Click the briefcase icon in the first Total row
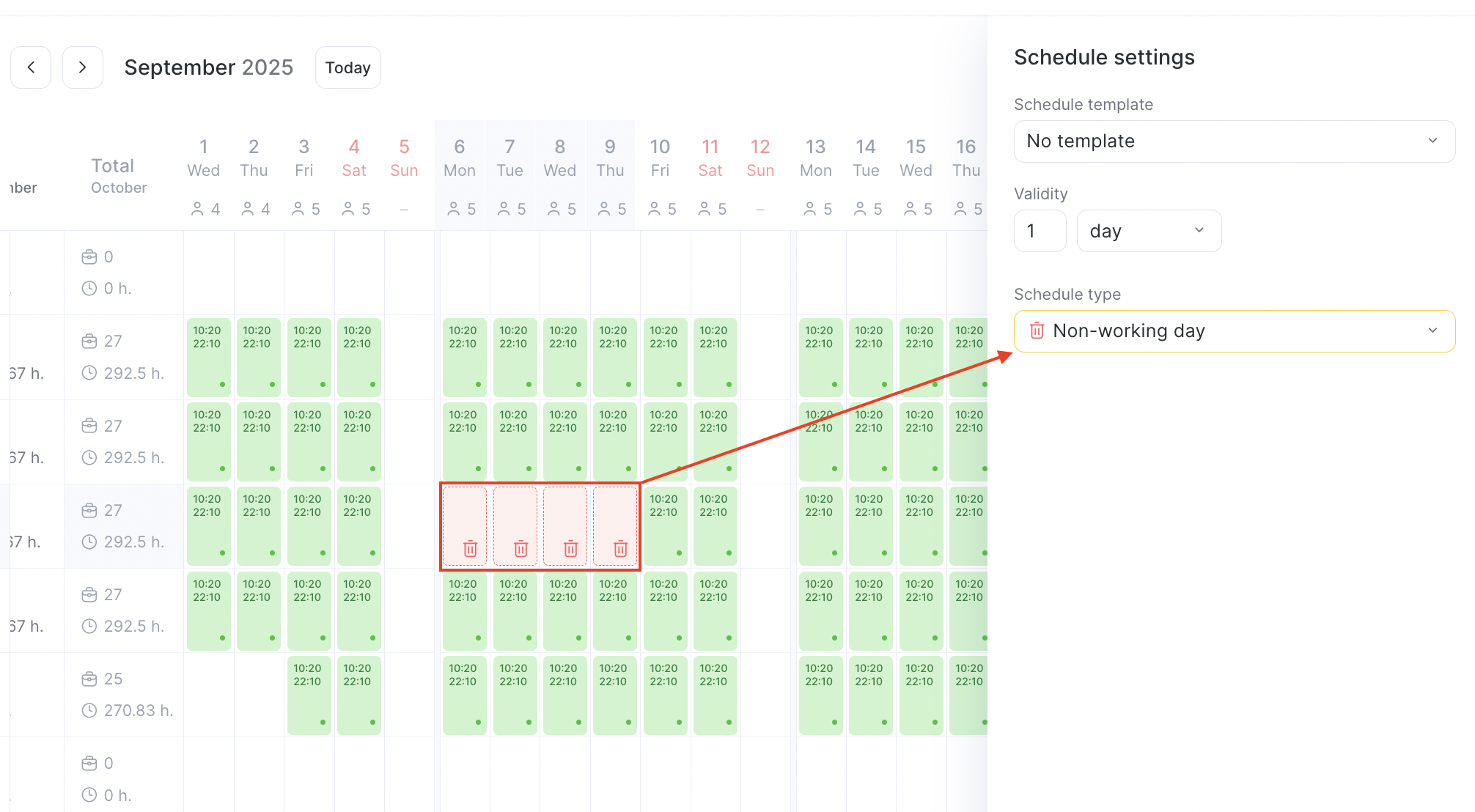Screen dimensions: 1475x812 (x=89, y=257)
